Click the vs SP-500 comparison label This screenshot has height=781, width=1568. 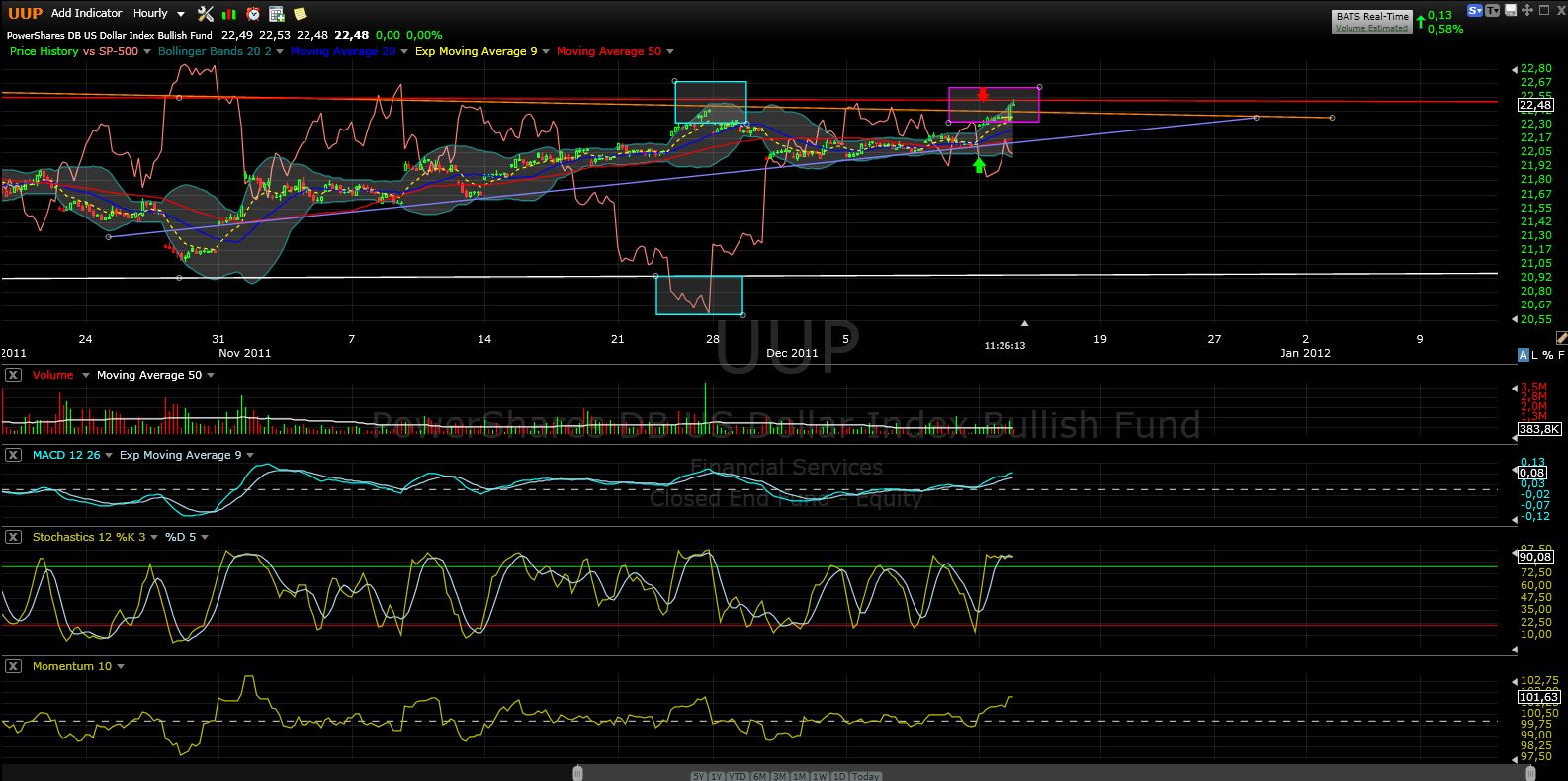[x=111, y=51]
